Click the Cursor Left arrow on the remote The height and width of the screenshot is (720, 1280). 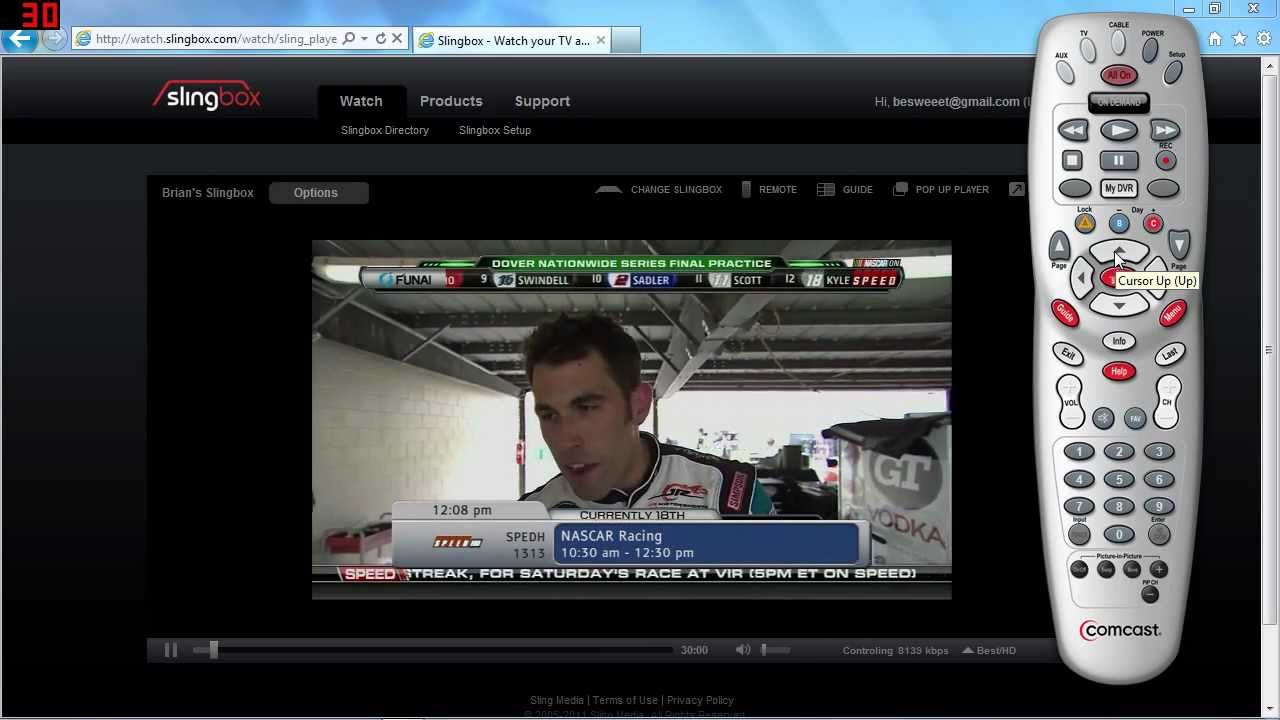[x=1081, y=279]
